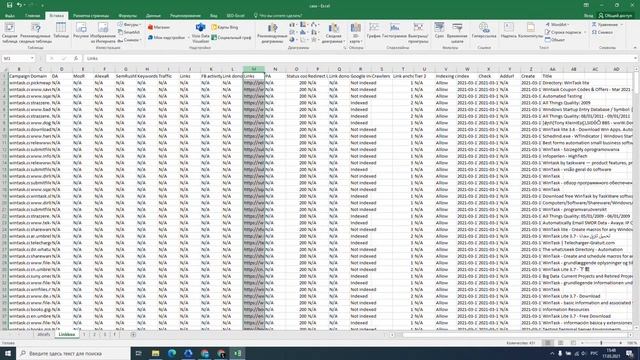Viewport: 640px width, 360px height.
Task: Expand the 3D Map (3D-карта) dropdown
Action: pyautogui.click(x=356, y=33)
